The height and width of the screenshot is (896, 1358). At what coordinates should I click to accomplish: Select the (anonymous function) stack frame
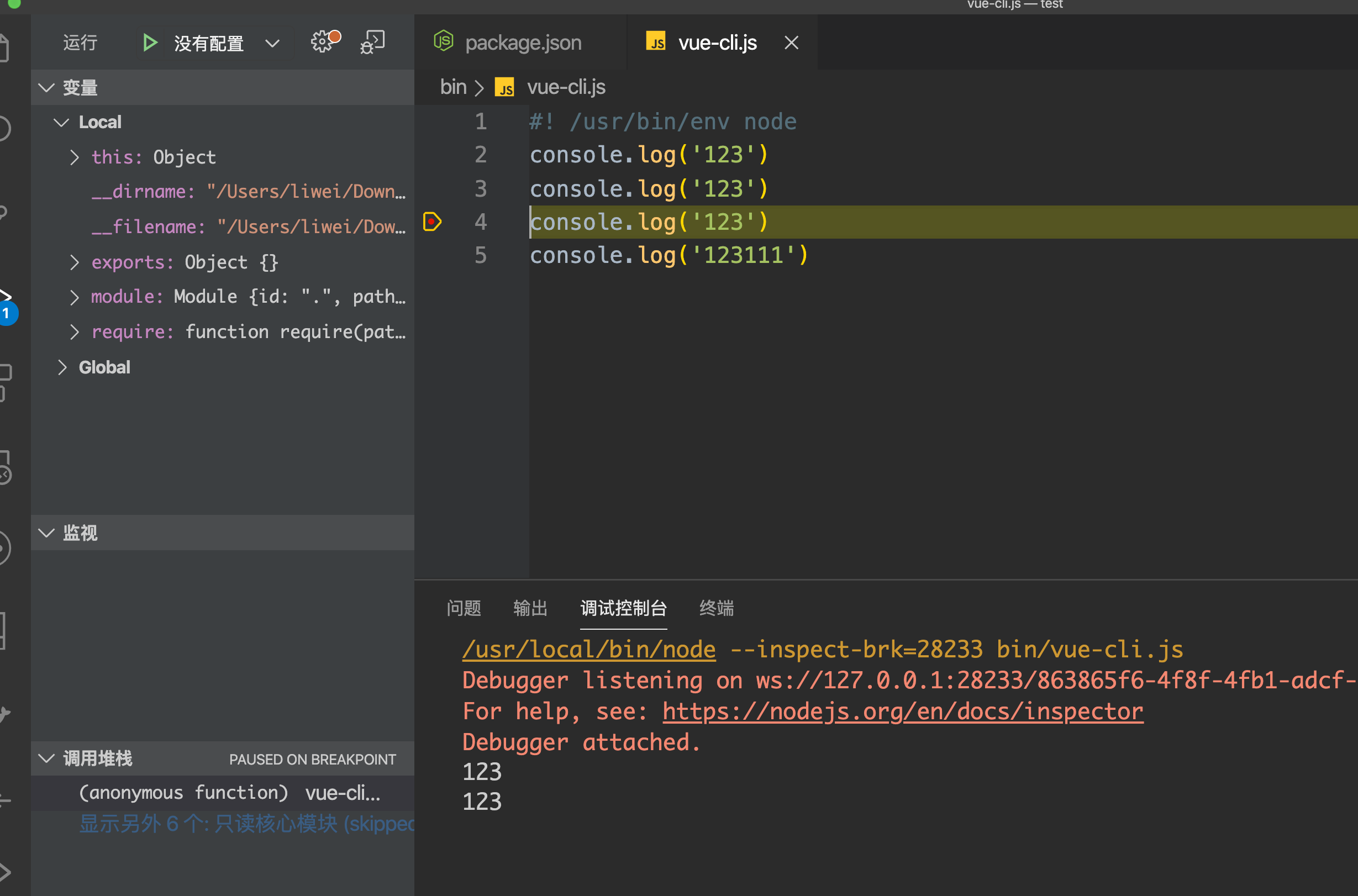click(223, 793)
